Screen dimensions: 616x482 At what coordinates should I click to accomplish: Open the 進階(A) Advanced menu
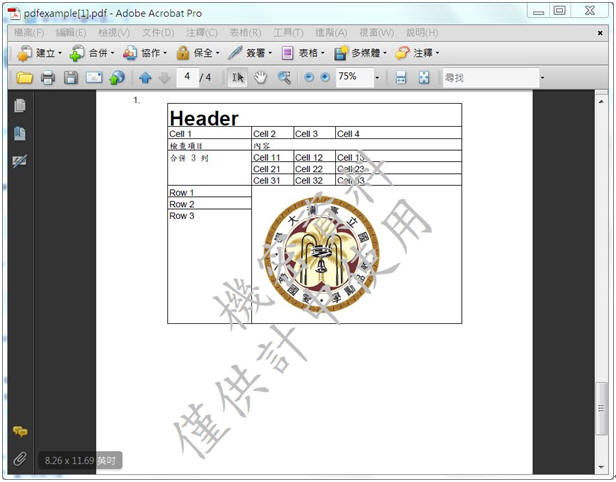pos(331,33)
